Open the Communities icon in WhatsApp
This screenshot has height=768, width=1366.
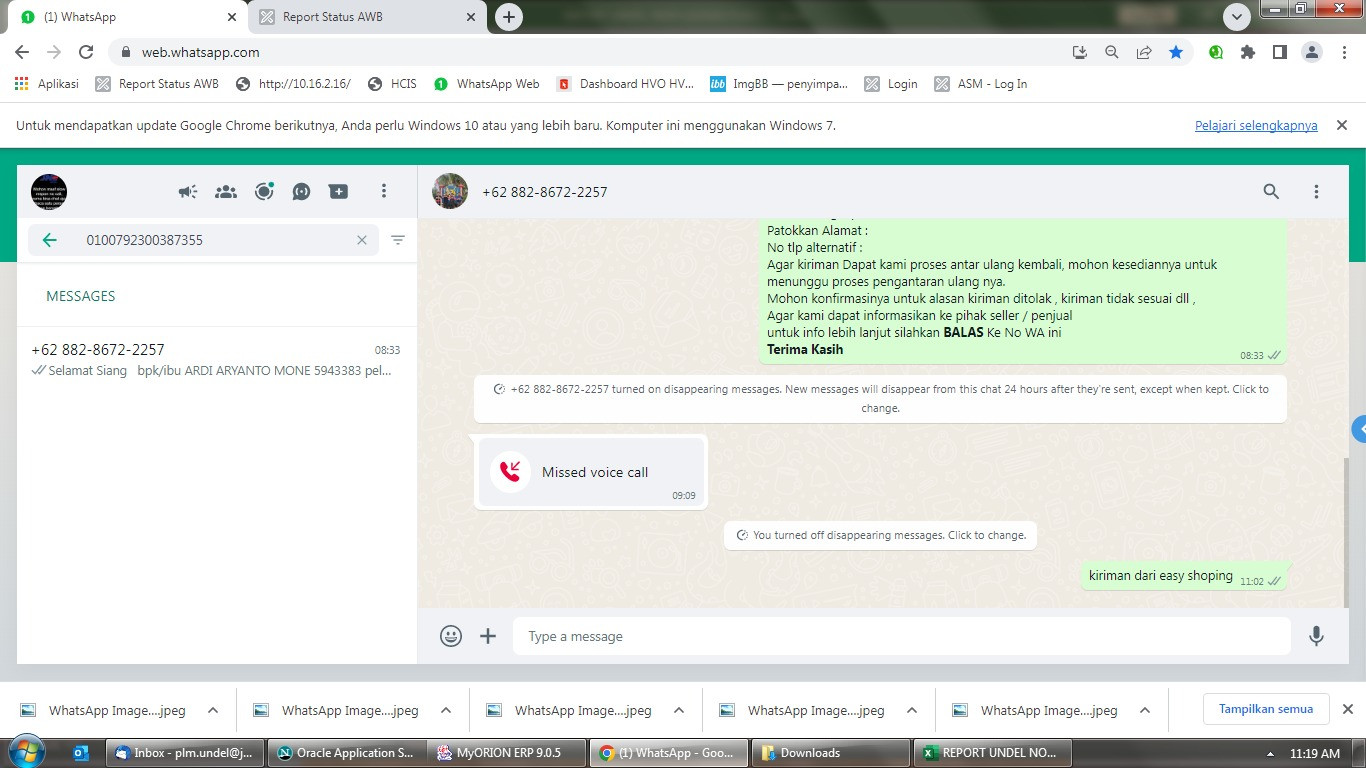tap(226, 192)
